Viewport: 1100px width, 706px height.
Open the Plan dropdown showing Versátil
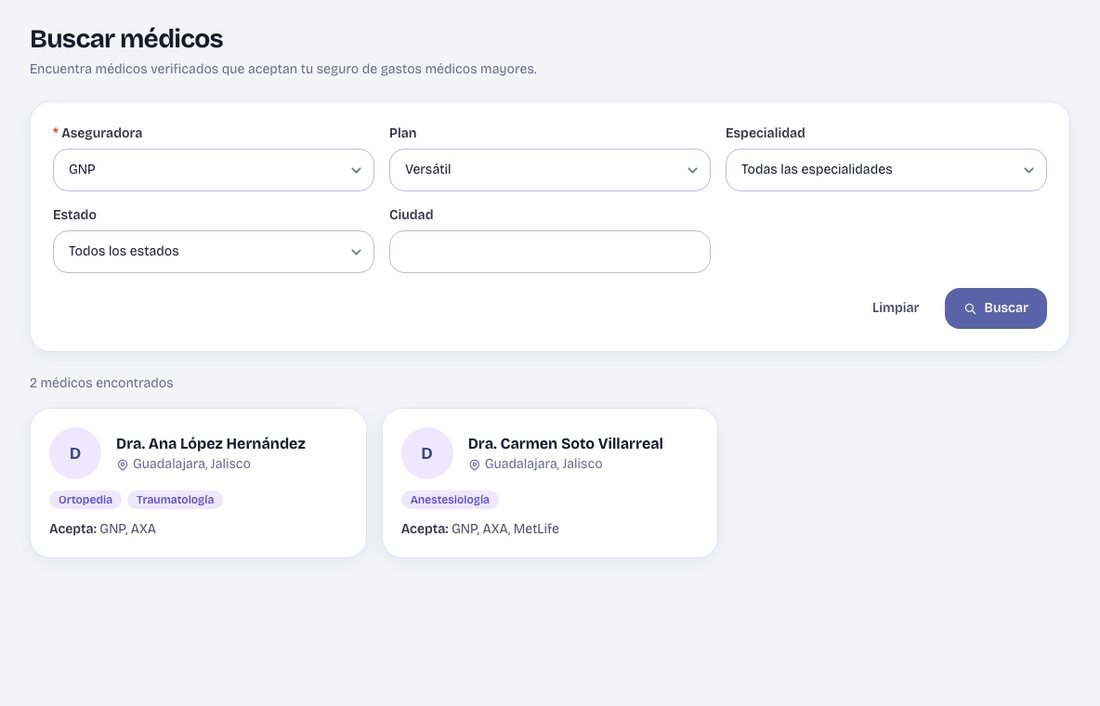(549, 170)
